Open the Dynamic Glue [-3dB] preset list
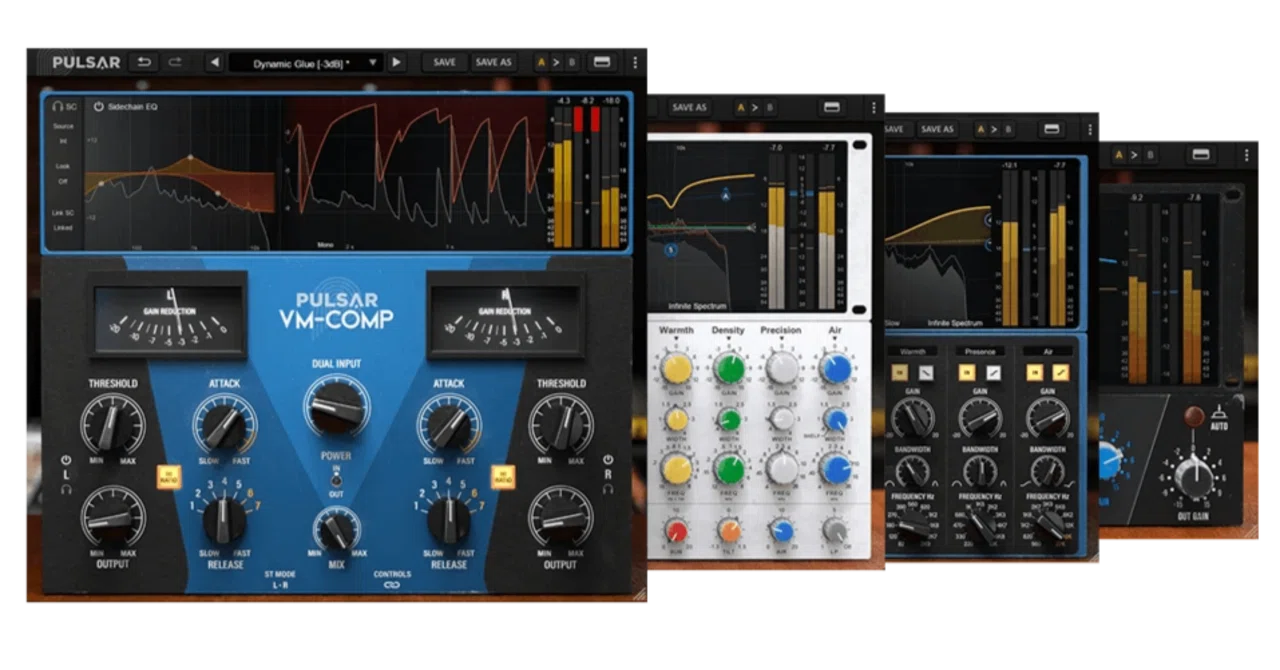Screen dimensions: 1280x670 [306, 62]
